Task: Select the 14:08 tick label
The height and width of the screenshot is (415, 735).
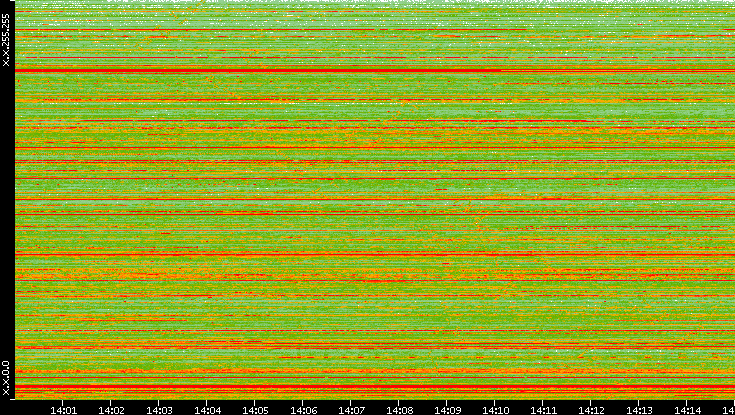Action: [399, 410]
